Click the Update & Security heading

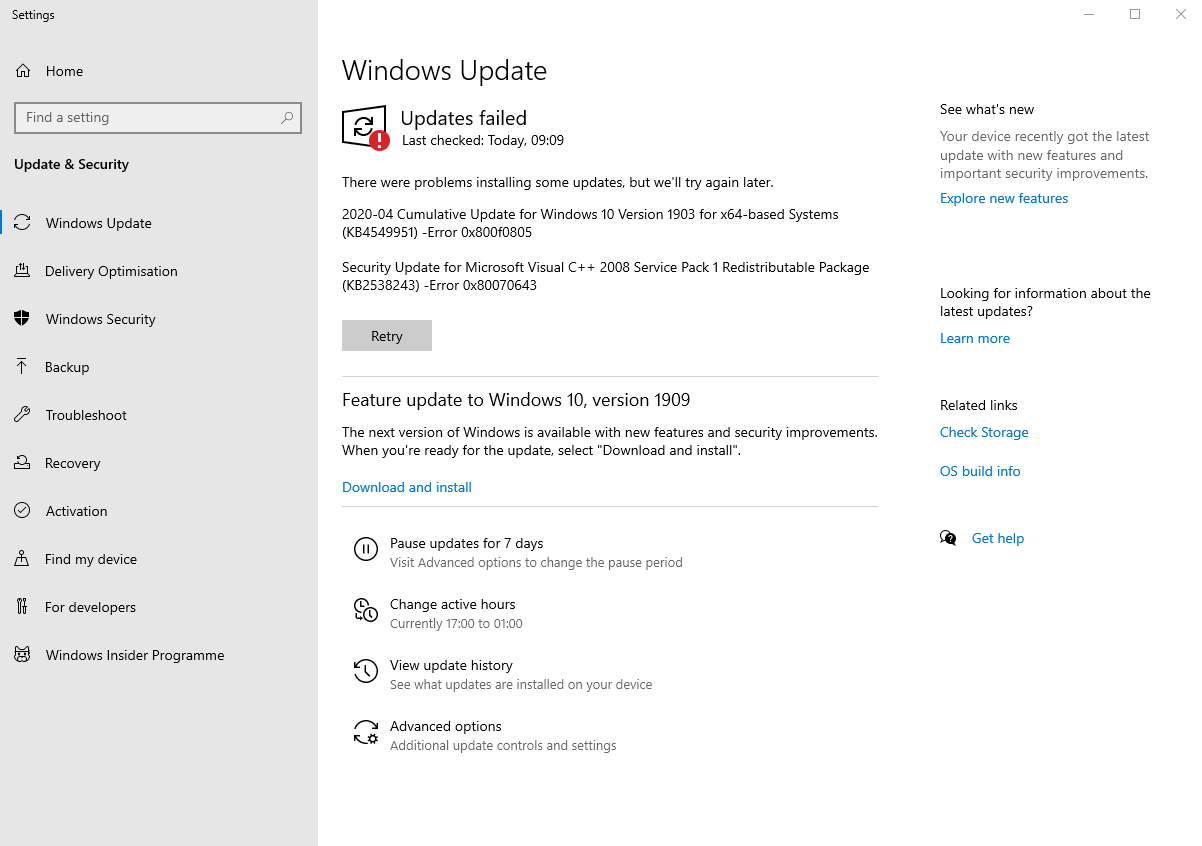[x=71, y=164]
